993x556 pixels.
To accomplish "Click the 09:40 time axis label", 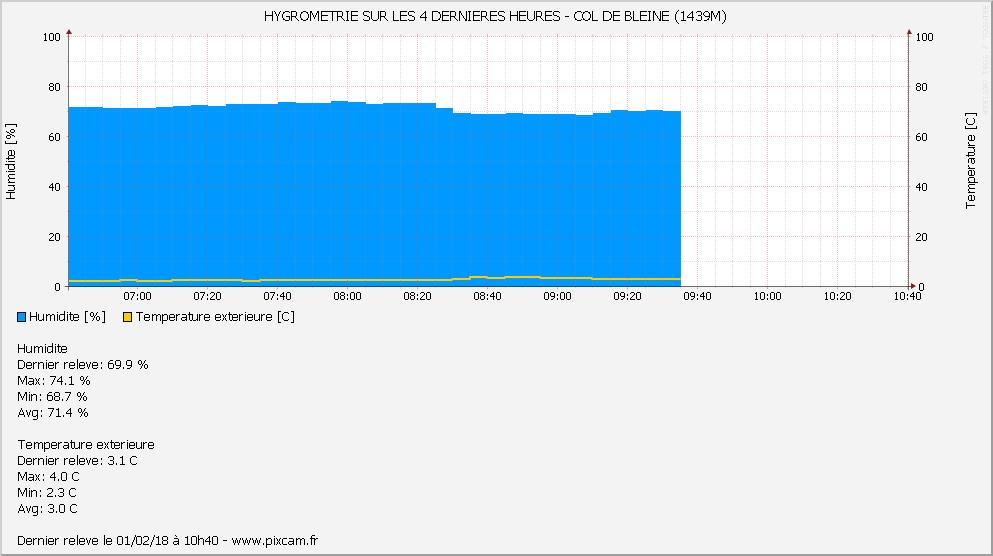I will (x=697, y=296).
